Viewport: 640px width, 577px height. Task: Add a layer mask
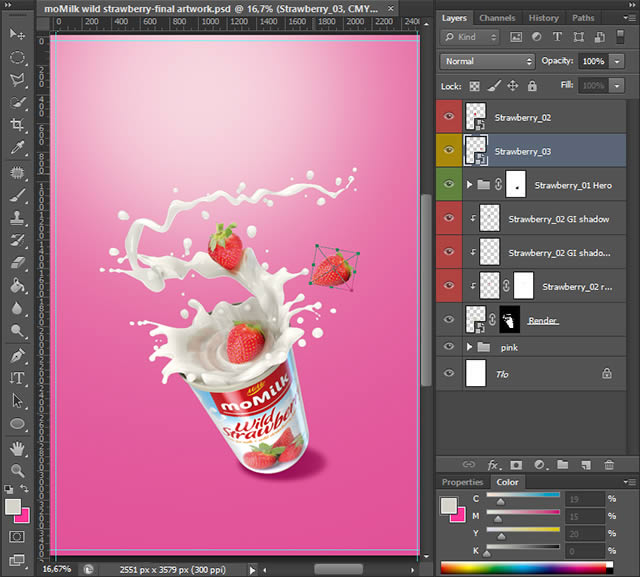[x=516, y=465]
